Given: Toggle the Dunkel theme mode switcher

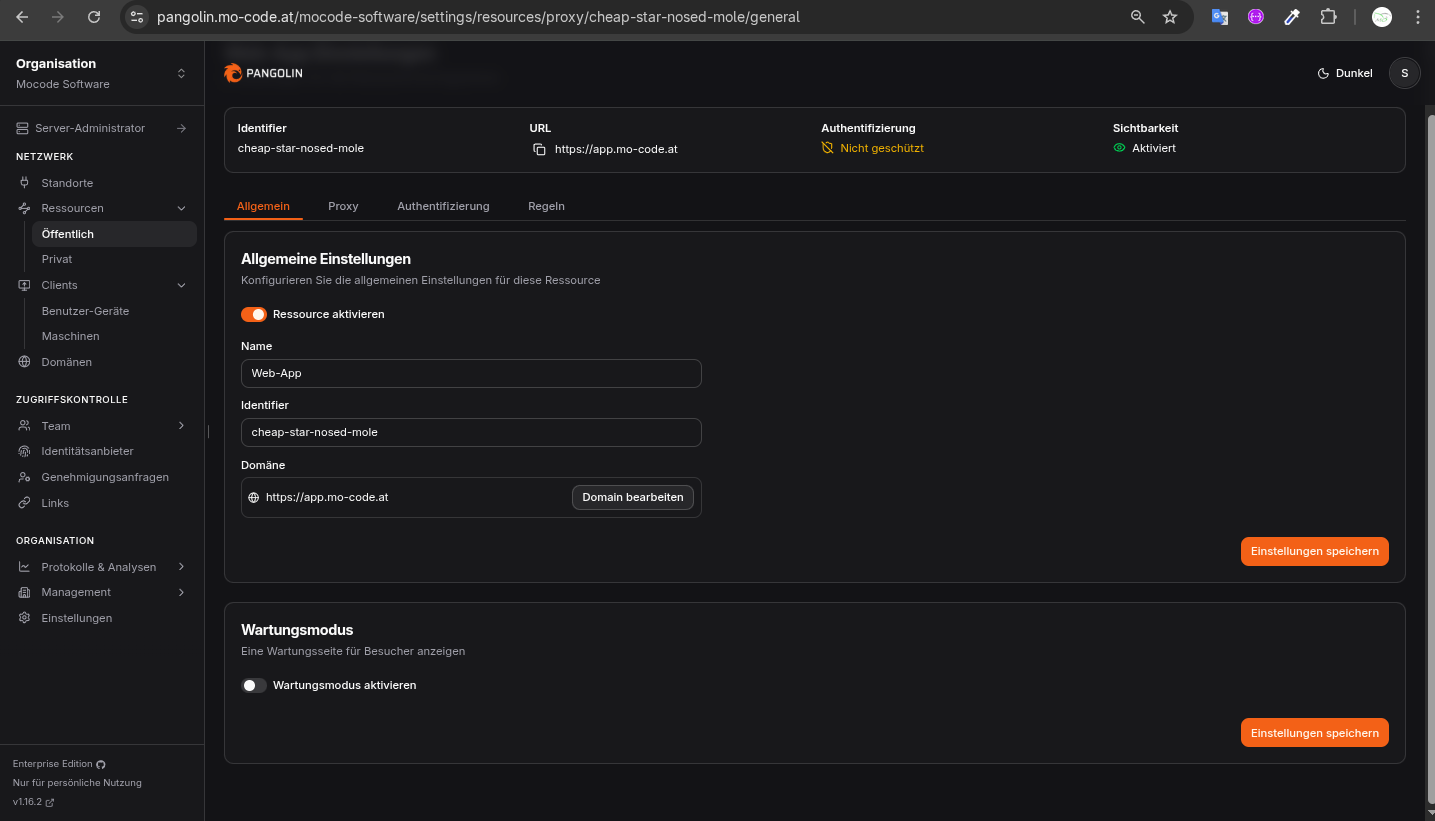Looking at the screenshot, I should (1345, 73).
